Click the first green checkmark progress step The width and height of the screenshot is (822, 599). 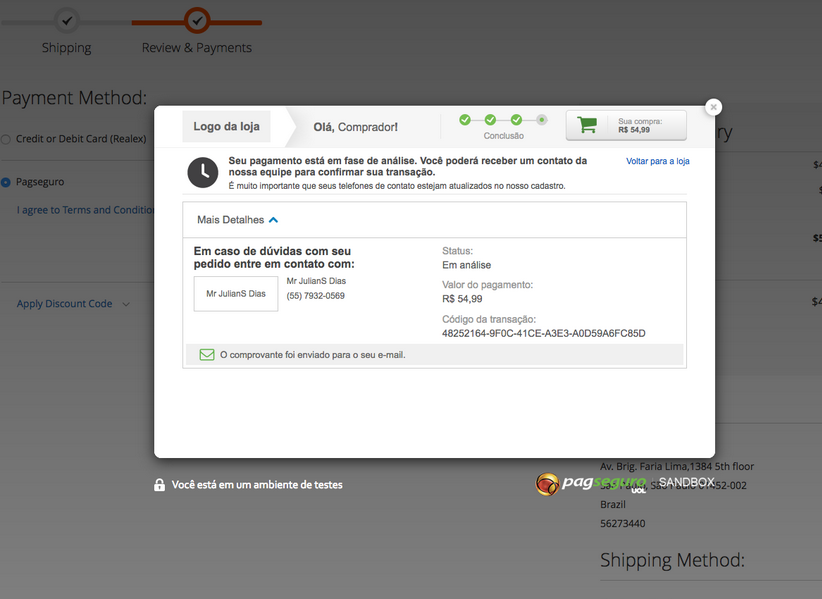click(464, 120)
